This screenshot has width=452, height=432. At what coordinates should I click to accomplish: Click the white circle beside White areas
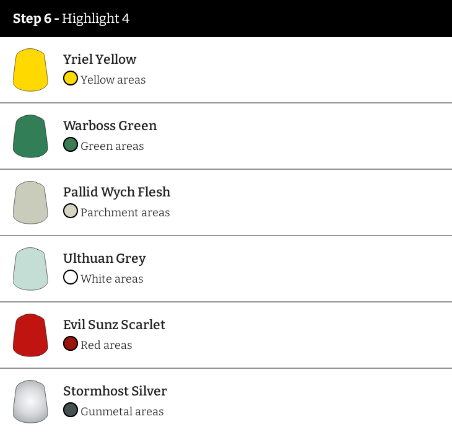[70, 277]
